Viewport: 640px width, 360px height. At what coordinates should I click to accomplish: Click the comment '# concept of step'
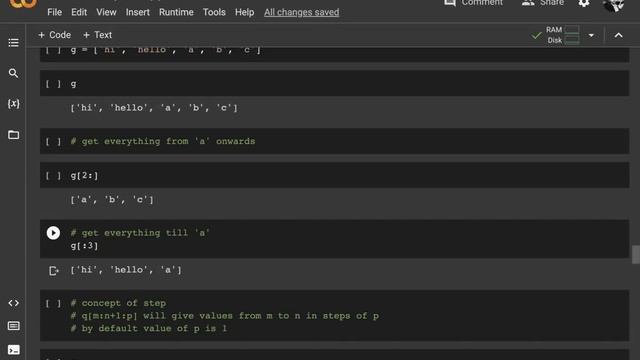pos(118,303)
